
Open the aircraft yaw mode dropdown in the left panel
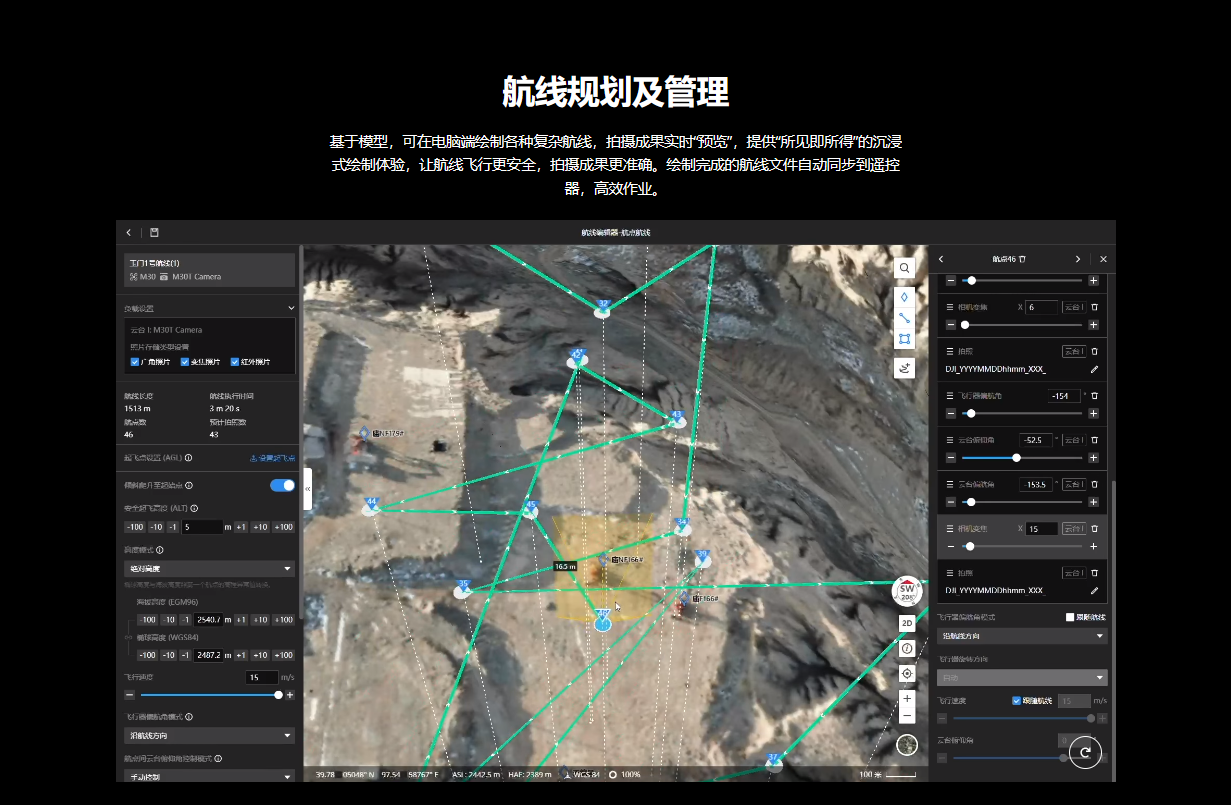click(x=209, y=736)
